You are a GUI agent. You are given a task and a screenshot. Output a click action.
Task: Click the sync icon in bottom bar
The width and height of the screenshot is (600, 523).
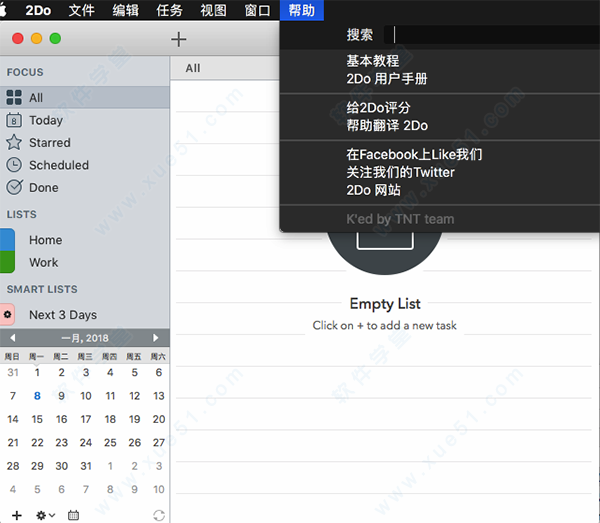[x=159, y=515]
